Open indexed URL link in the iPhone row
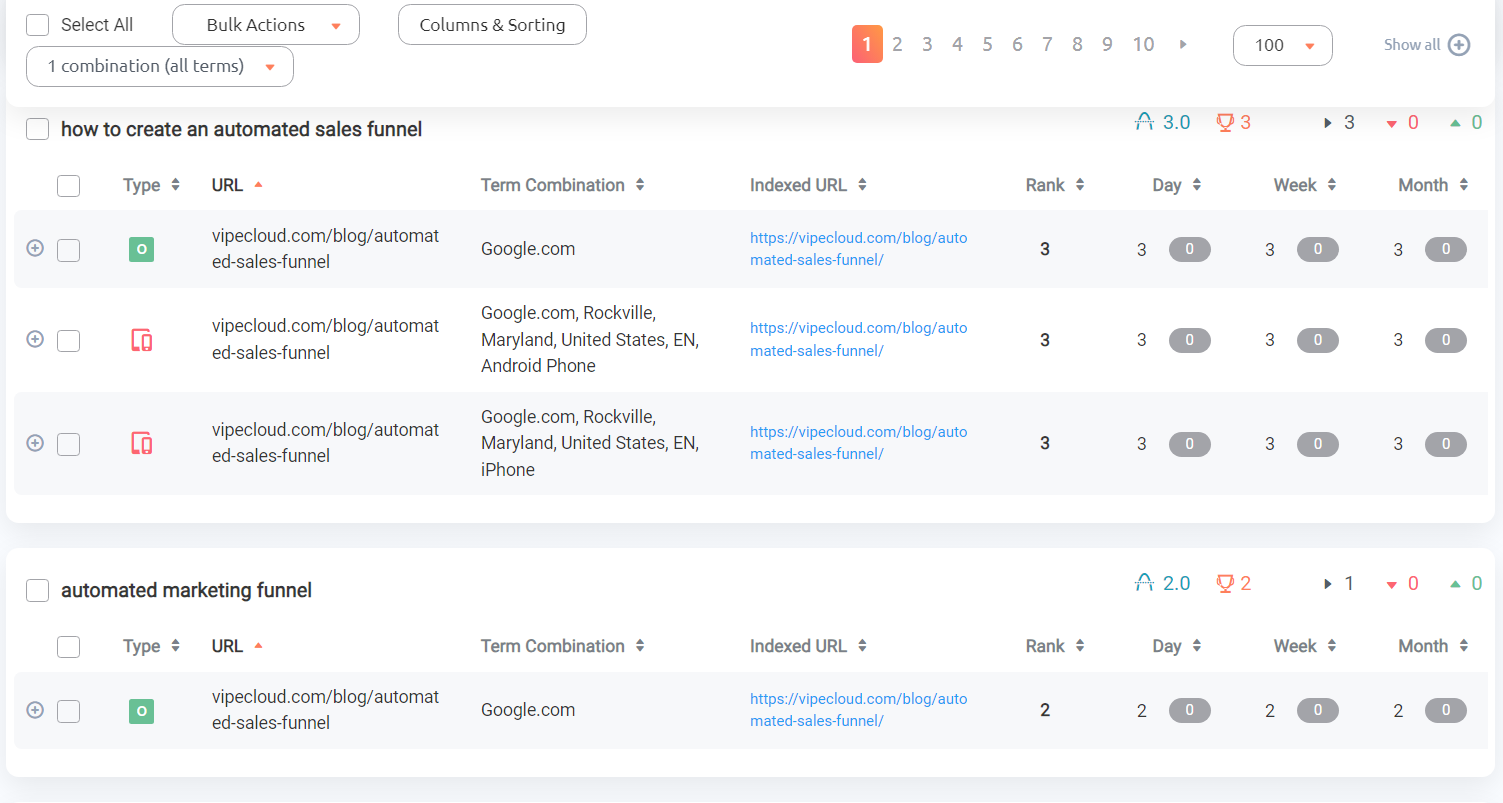 859,442
